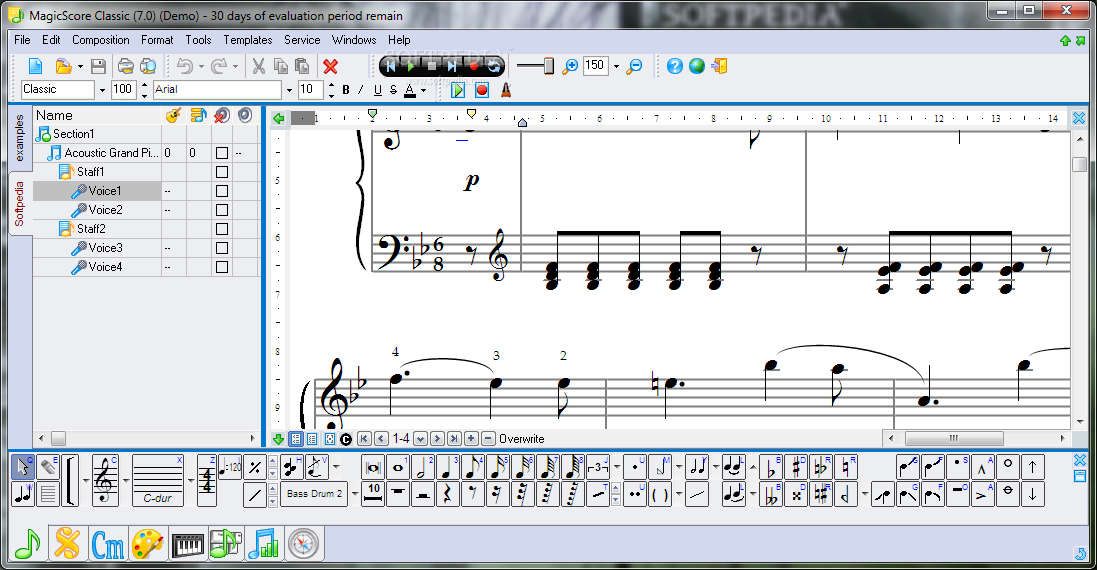This screenshot has width=1097, height=570.
Task: Expand the clef selection dropdown arrow
Action: 125,480
